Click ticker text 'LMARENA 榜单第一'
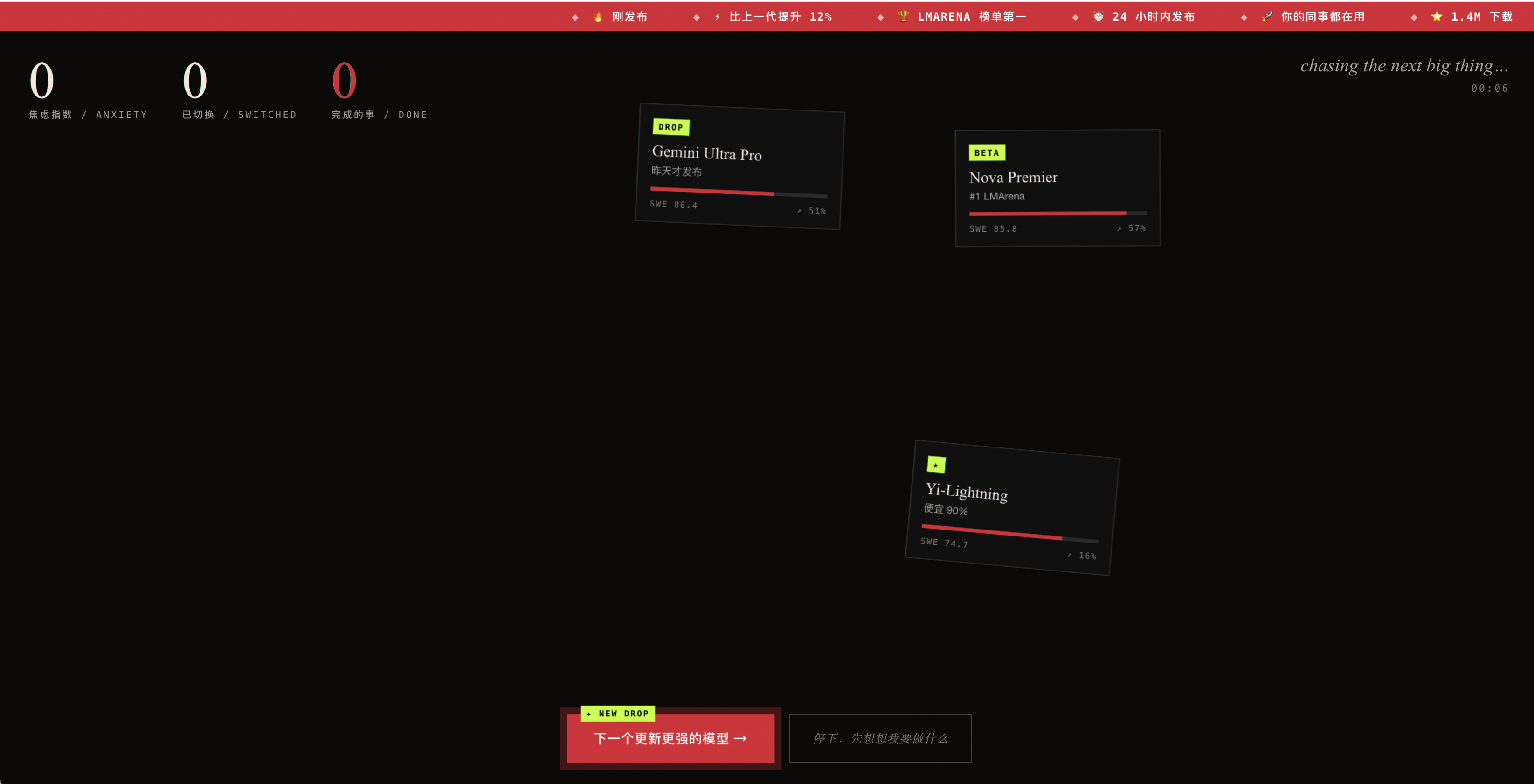Screen dimensions: 1534x784 coord(972,17)
